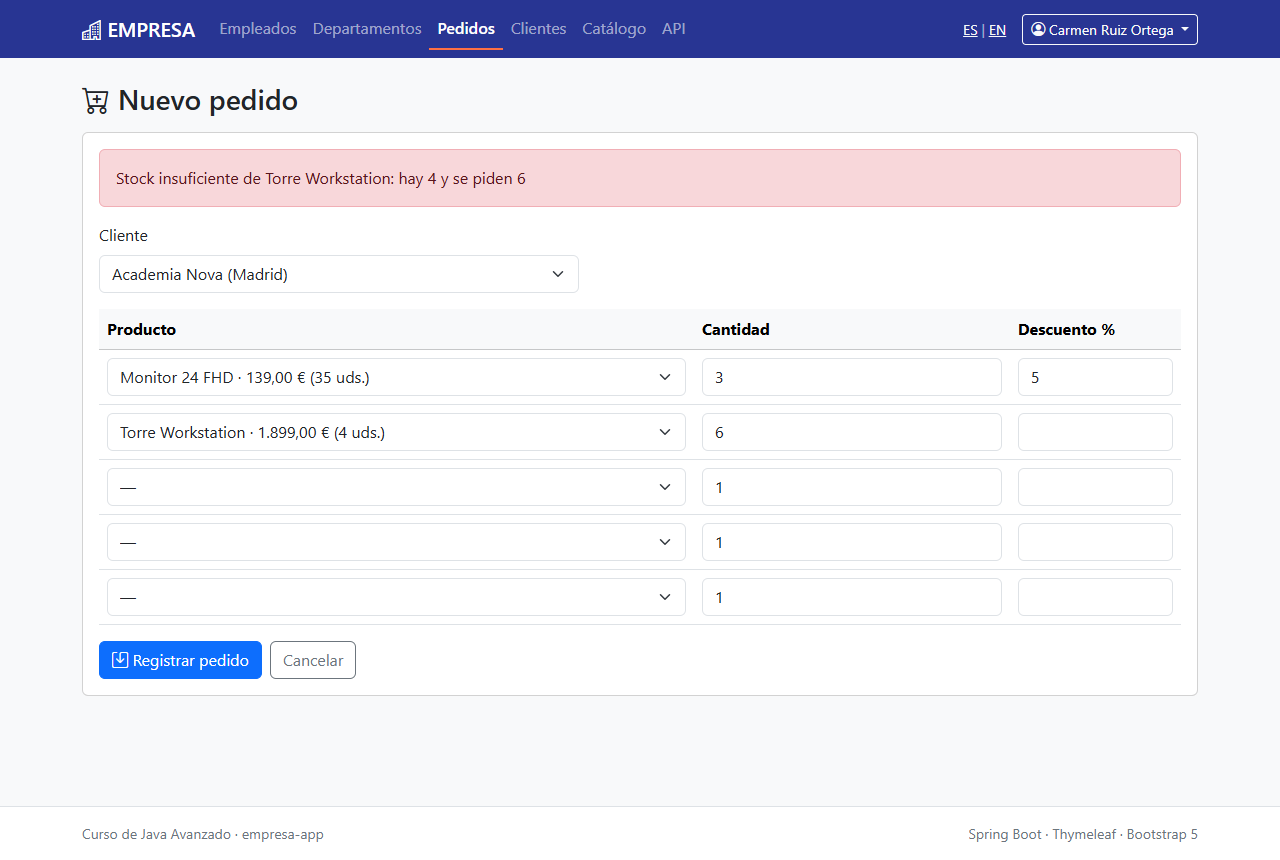Switch language to ES
The height and width of the screenshot is (860, 1280).
970,30
